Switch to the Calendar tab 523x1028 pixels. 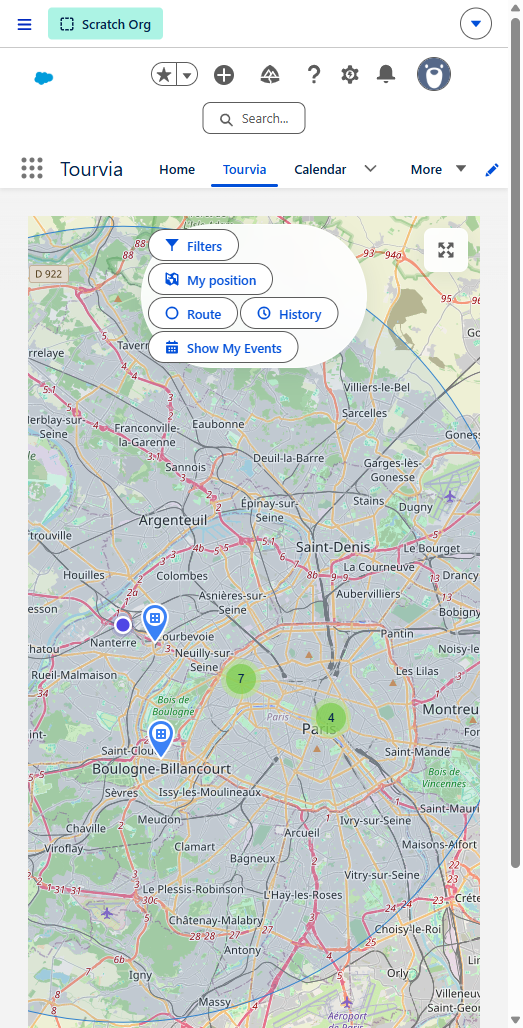(x=320, y=169)
